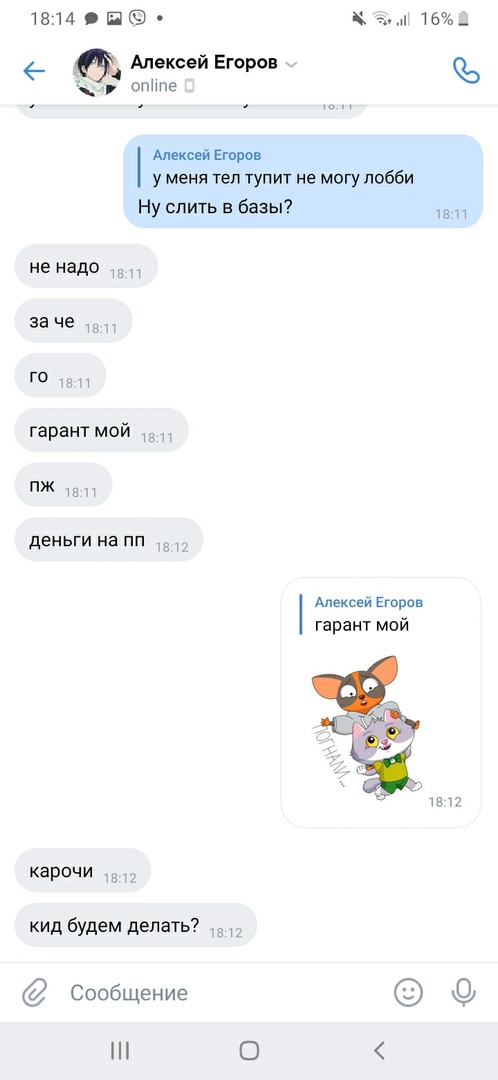
Task: Tap the back arrow in chat header
Action: tap(34, 71)
